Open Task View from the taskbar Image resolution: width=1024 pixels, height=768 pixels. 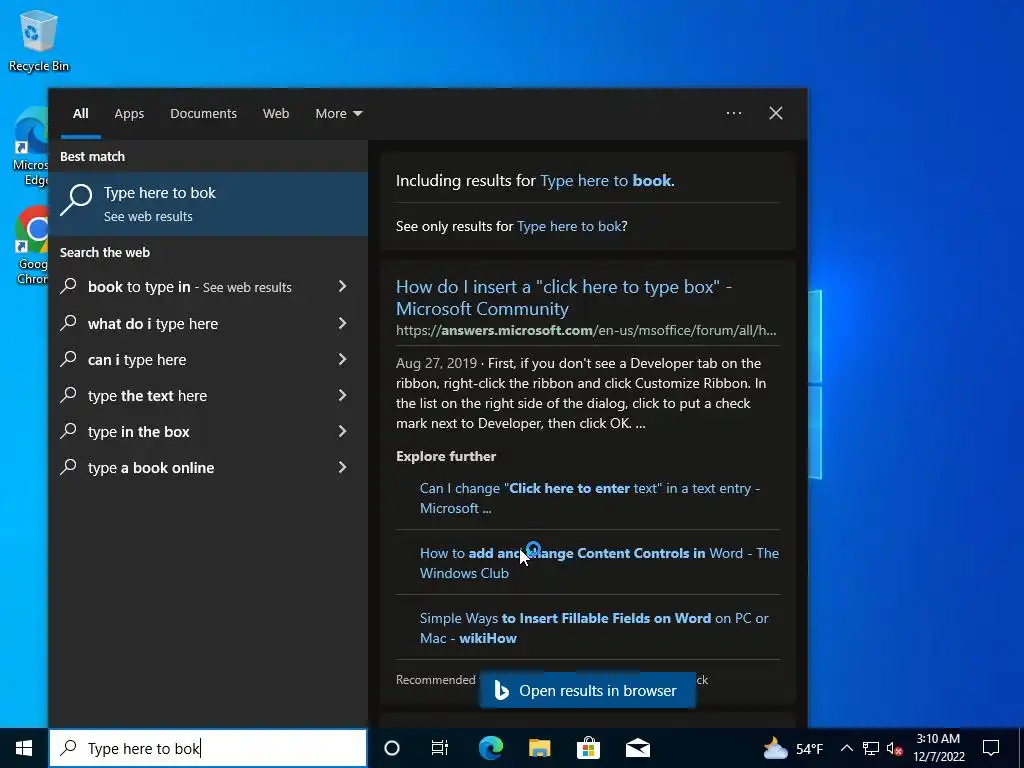pyautogui.click(x=440, y=748)
